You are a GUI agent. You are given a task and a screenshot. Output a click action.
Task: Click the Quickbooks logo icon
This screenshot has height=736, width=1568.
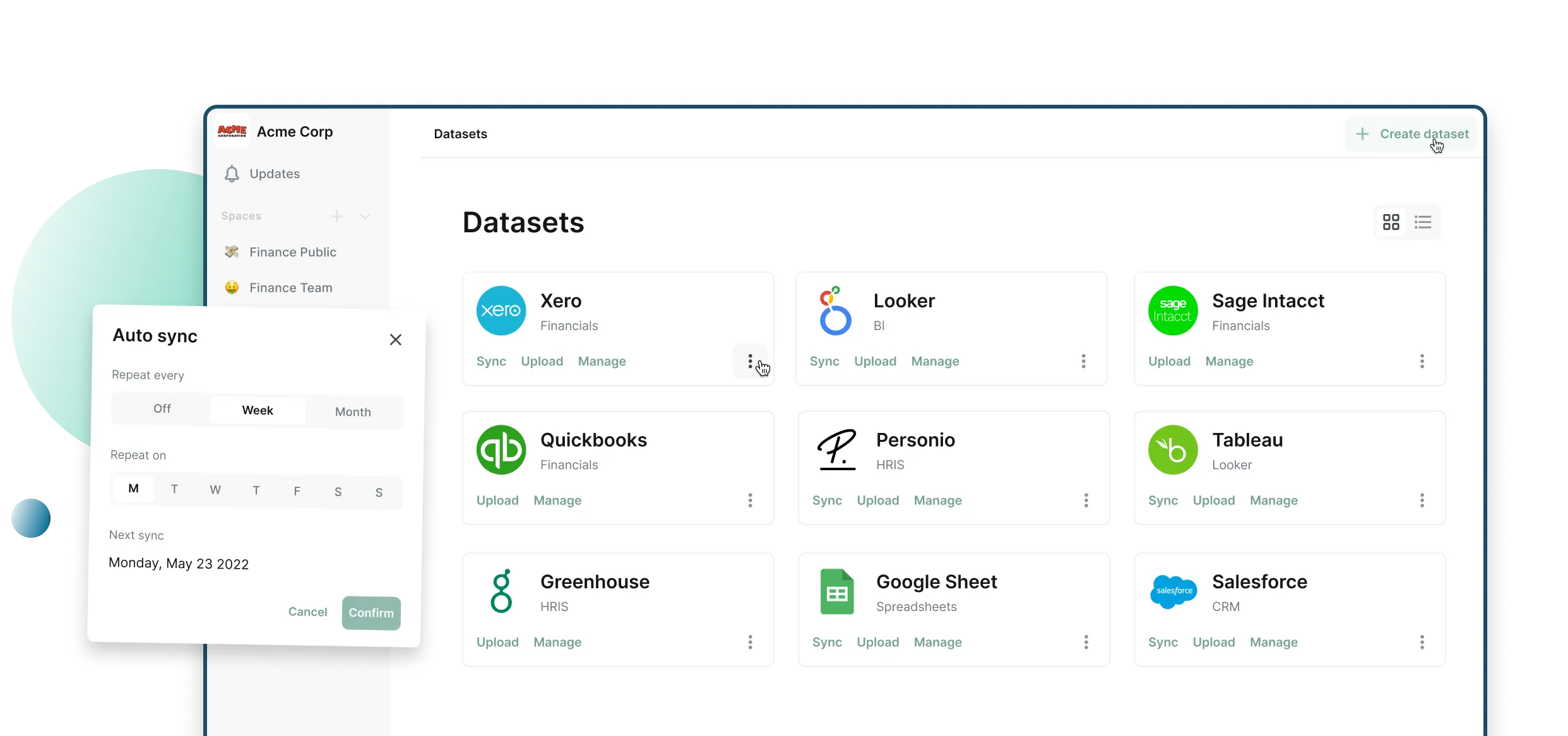pyautogui.click(x=501, y=449)
